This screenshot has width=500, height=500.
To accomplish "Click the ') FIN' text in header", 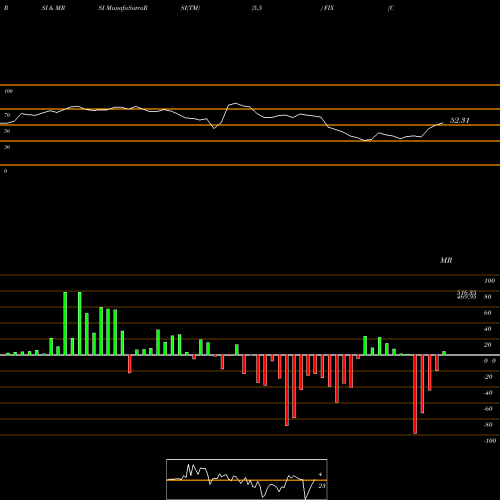I will coord(327,8).
